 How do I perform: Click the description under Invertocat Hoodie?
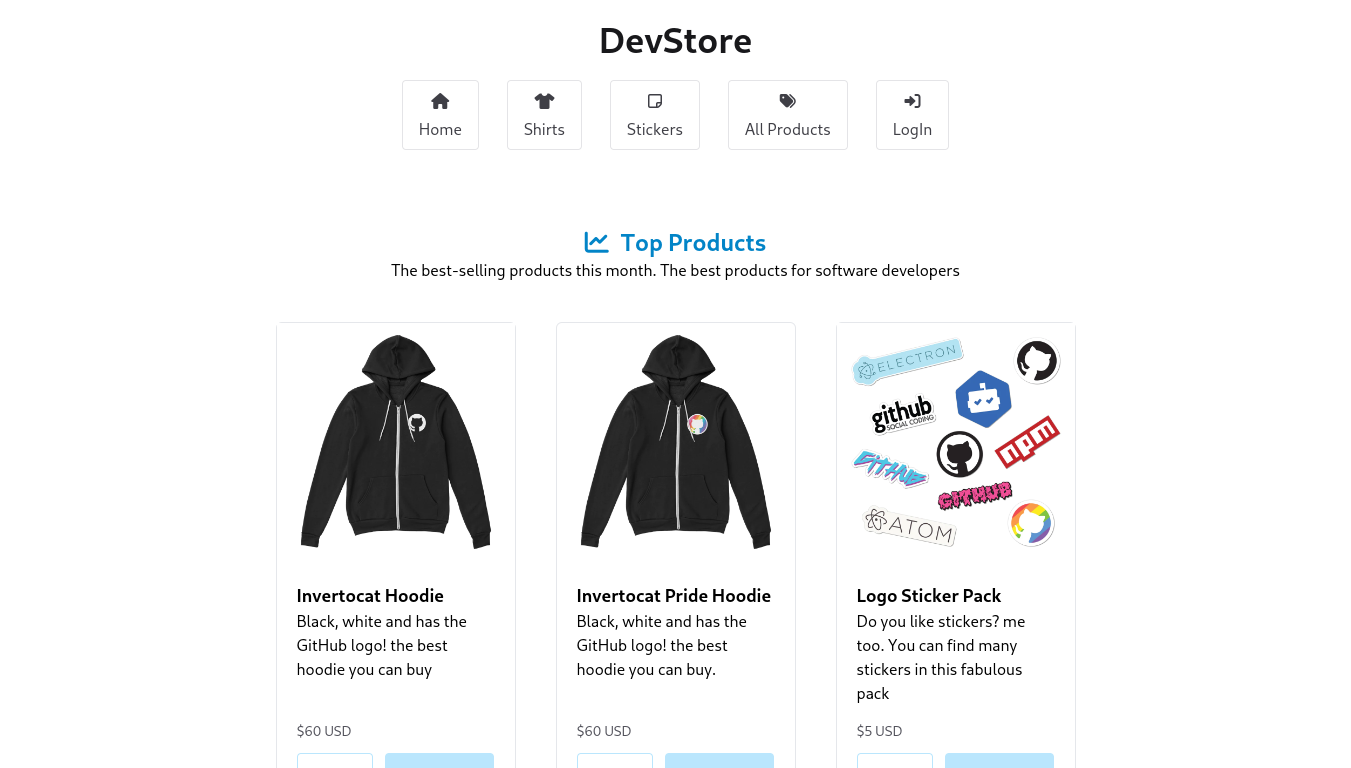pos(382,645)
